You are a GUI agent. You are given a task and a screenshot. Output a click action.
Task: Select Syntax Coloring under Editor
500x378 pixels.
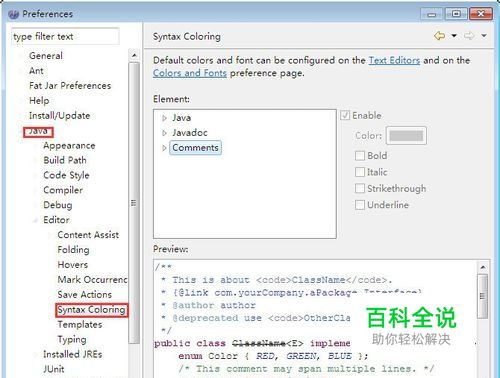tap(91, 310)
